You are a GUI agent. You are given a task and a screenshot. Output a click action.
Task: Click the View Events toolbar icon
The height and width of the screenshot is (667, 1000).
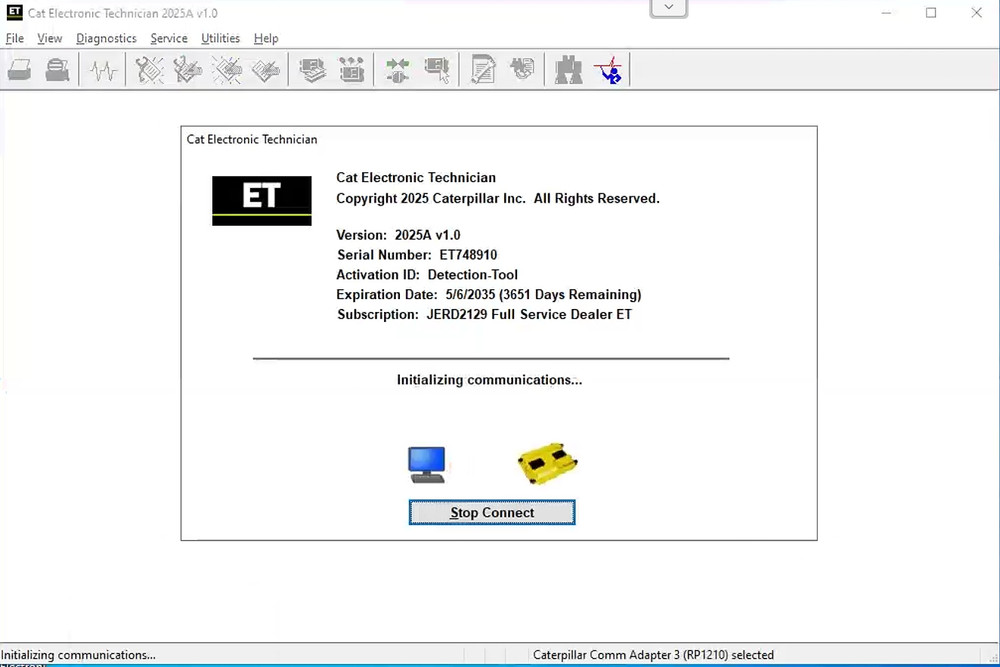click(x=226, y=69)
